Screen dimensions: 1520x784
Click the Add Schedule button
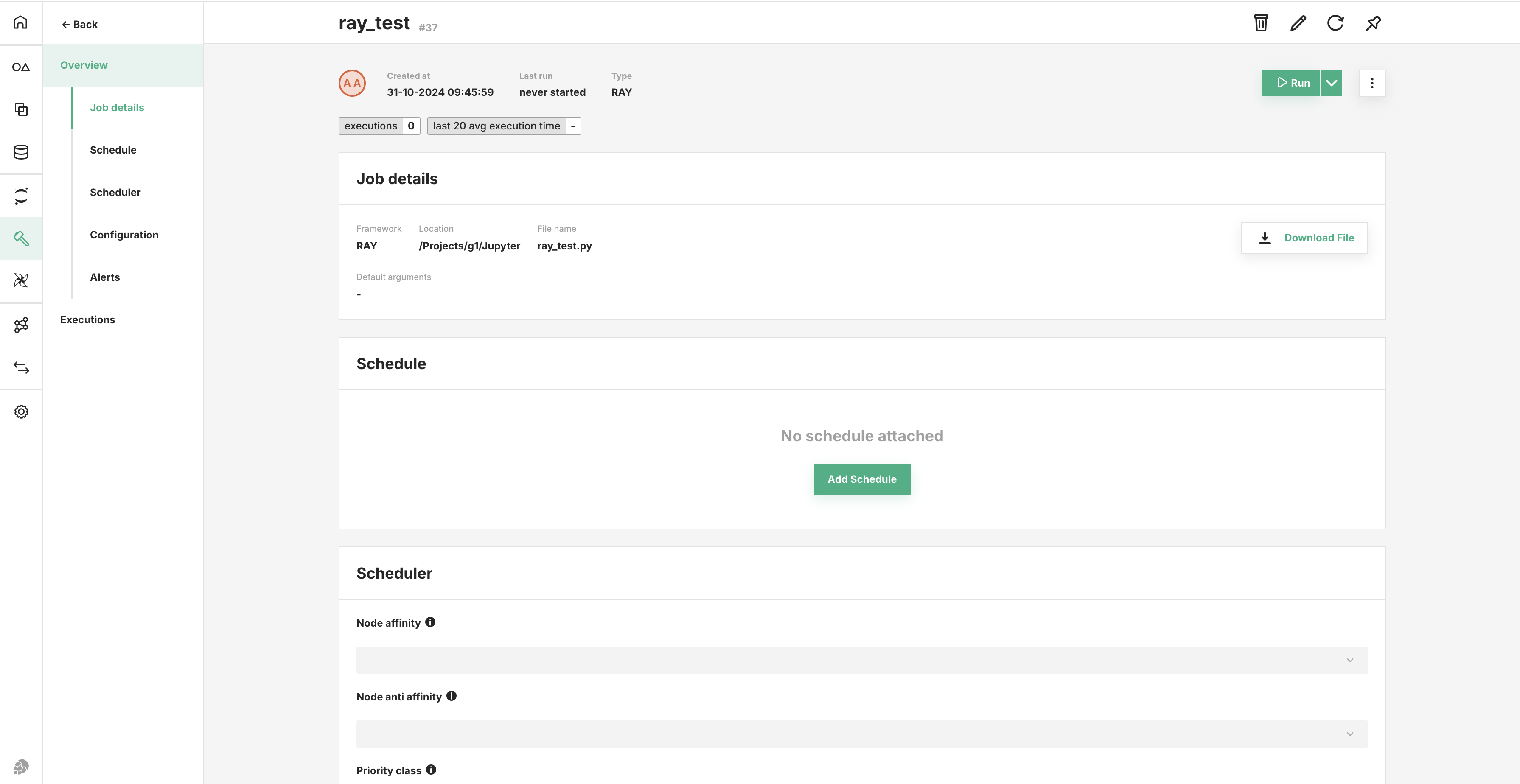[862, 479]
